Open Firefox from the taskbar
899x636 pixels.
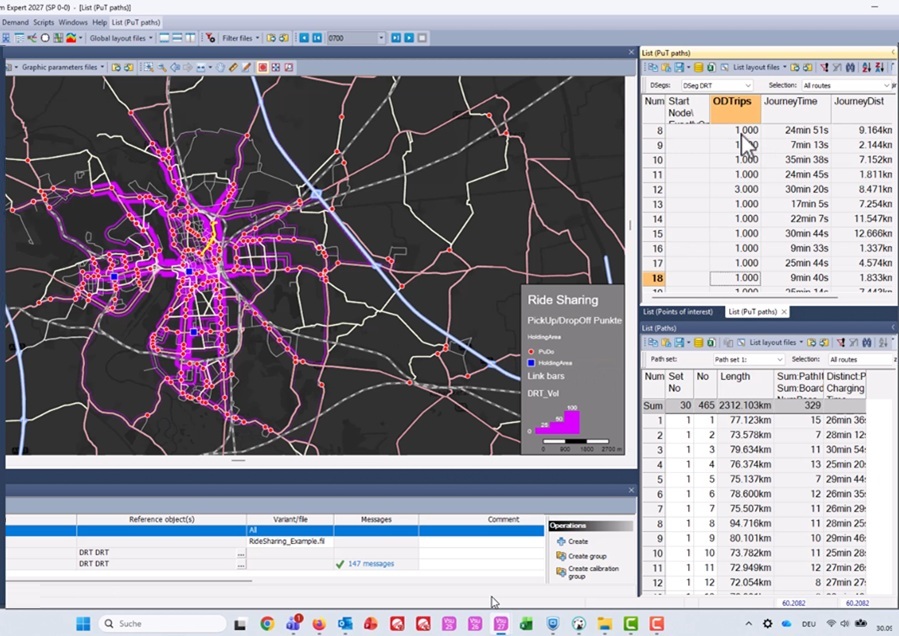coord(319,623)
